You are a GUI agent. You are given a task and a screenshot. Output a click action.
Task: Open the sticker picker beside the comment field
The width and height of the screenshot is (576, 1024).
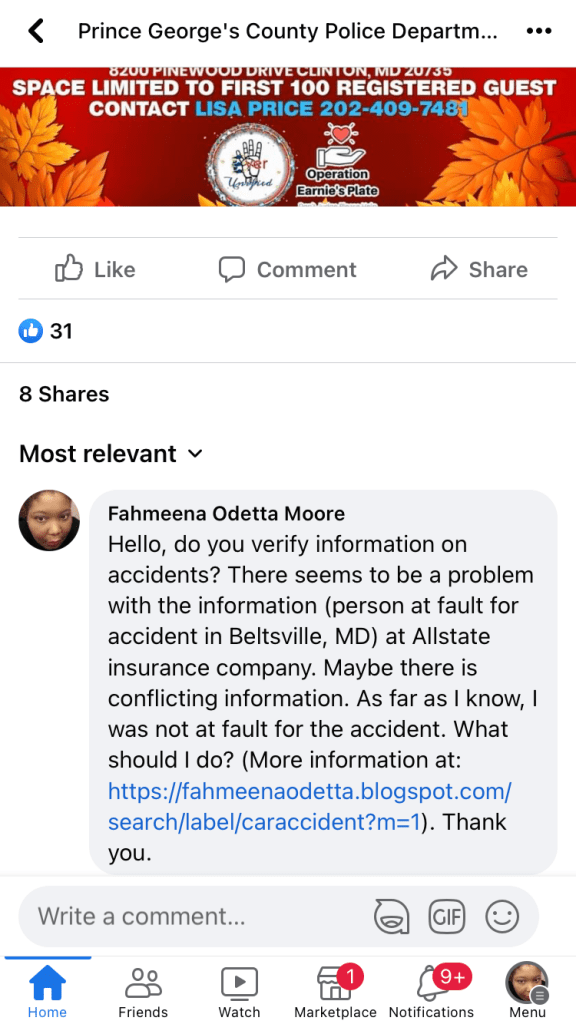(x=392, y=916)
